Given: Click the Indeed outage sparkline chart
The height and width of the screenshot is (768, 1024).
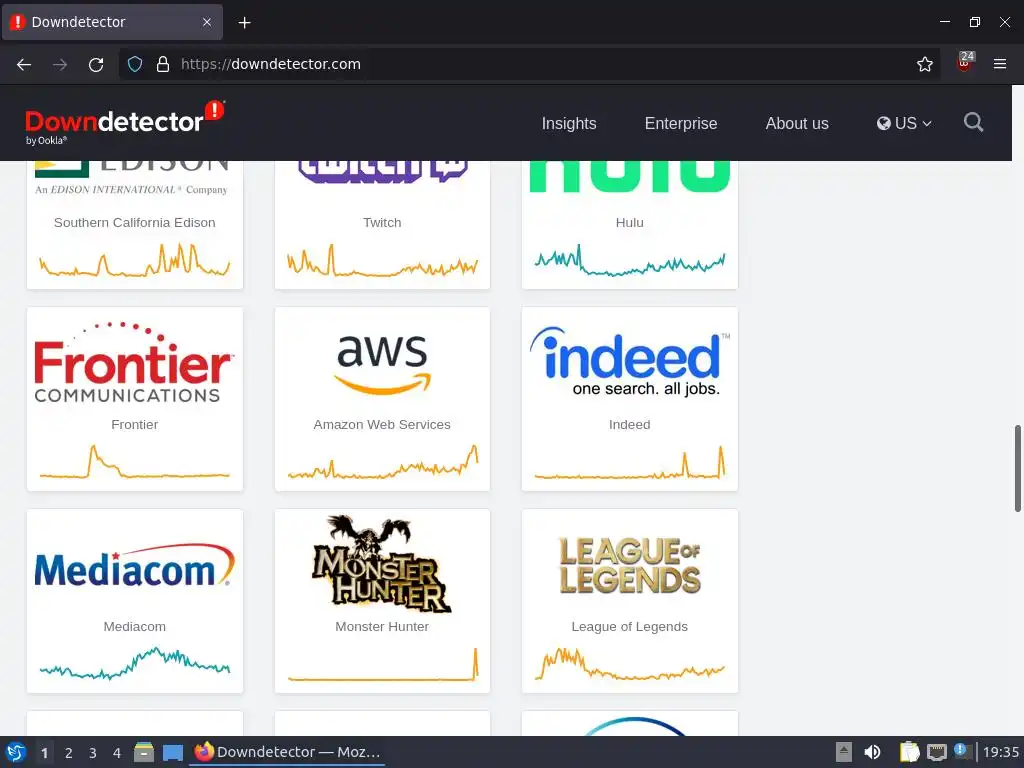Looking at the screenshot, I should [x=630, y=462].
